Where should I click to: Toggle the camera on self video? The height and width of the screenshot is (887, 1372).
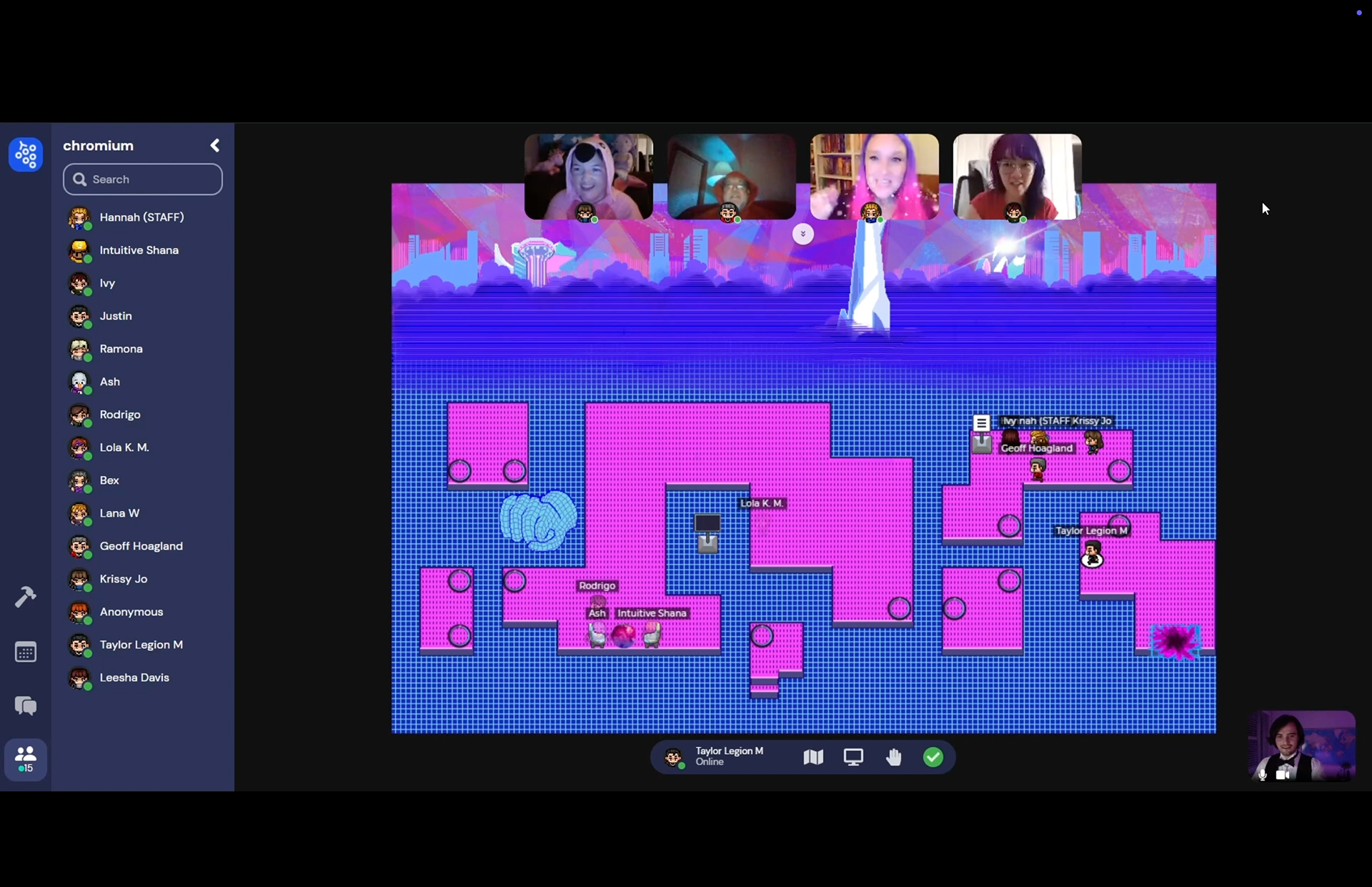coord(1283,775)
